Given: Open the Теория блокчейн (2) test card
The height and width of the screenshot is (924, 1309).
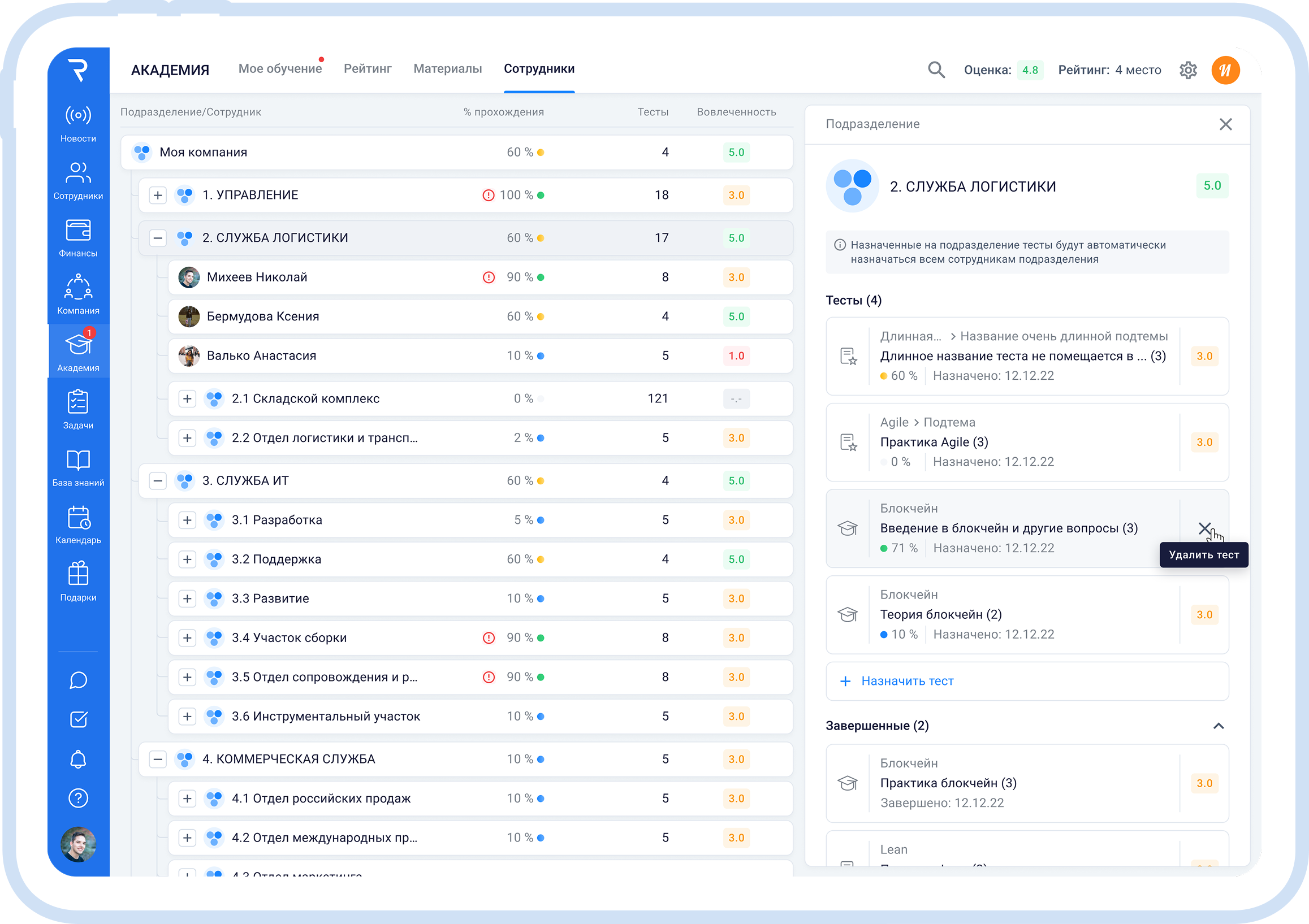Looking at the screenshot, I should tap(1027, 615).
